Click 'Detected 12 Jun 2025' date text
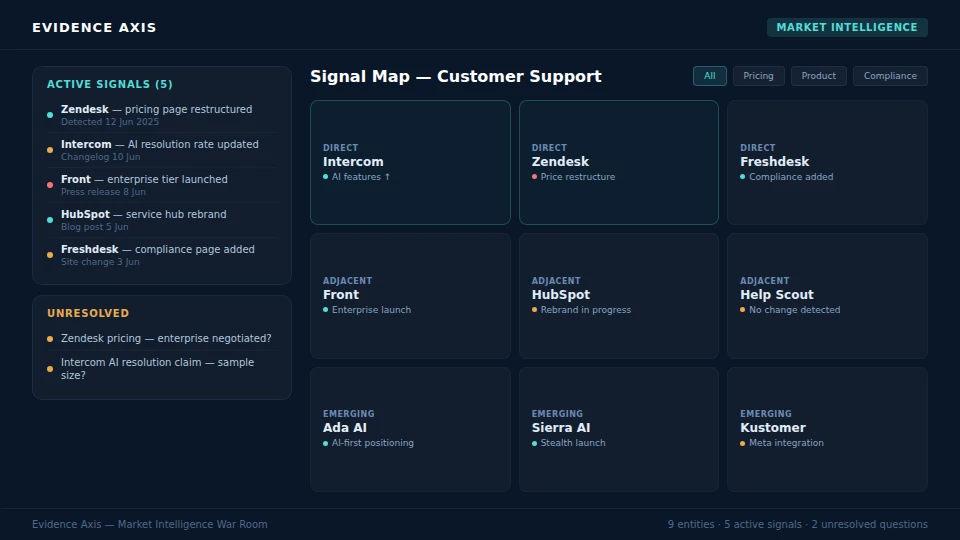Screen dimensions: 960x540 click(x=110, y=122)
